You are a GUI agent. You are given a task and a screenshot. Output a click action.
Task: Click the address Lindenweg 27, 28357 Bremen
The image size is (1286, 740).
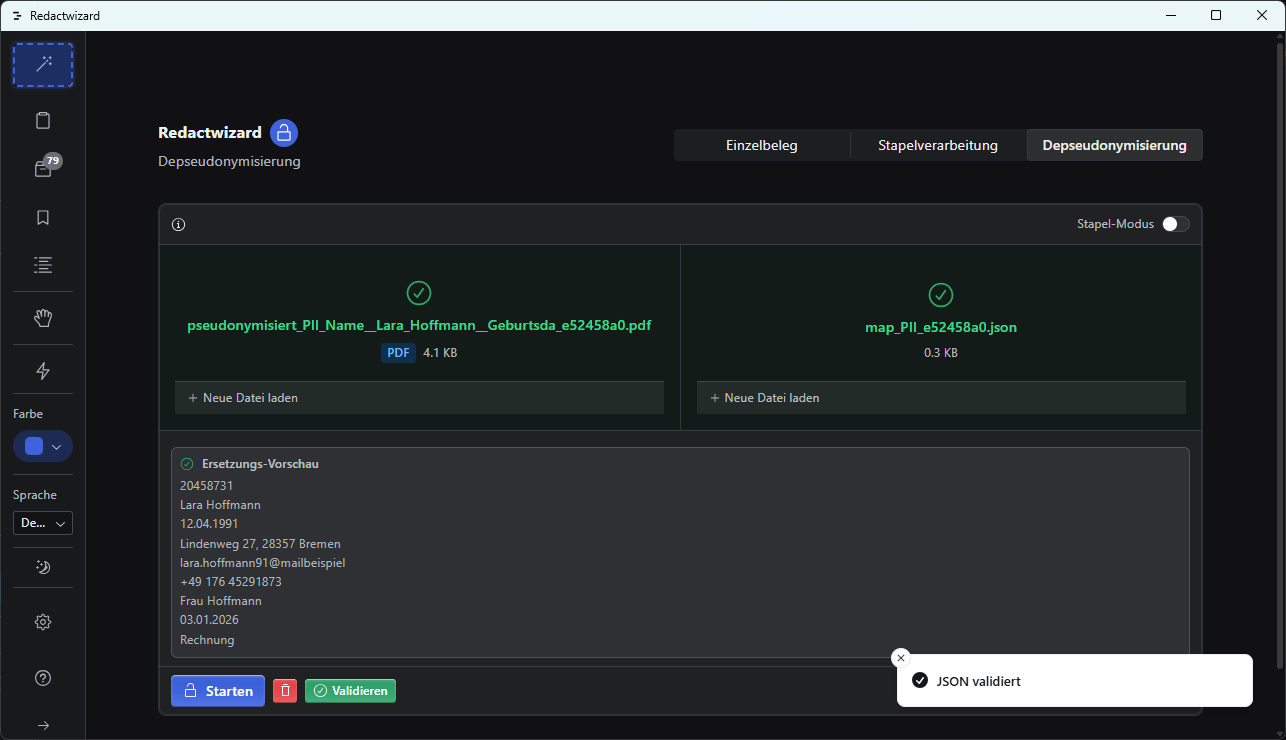click(x=260, y=544)
